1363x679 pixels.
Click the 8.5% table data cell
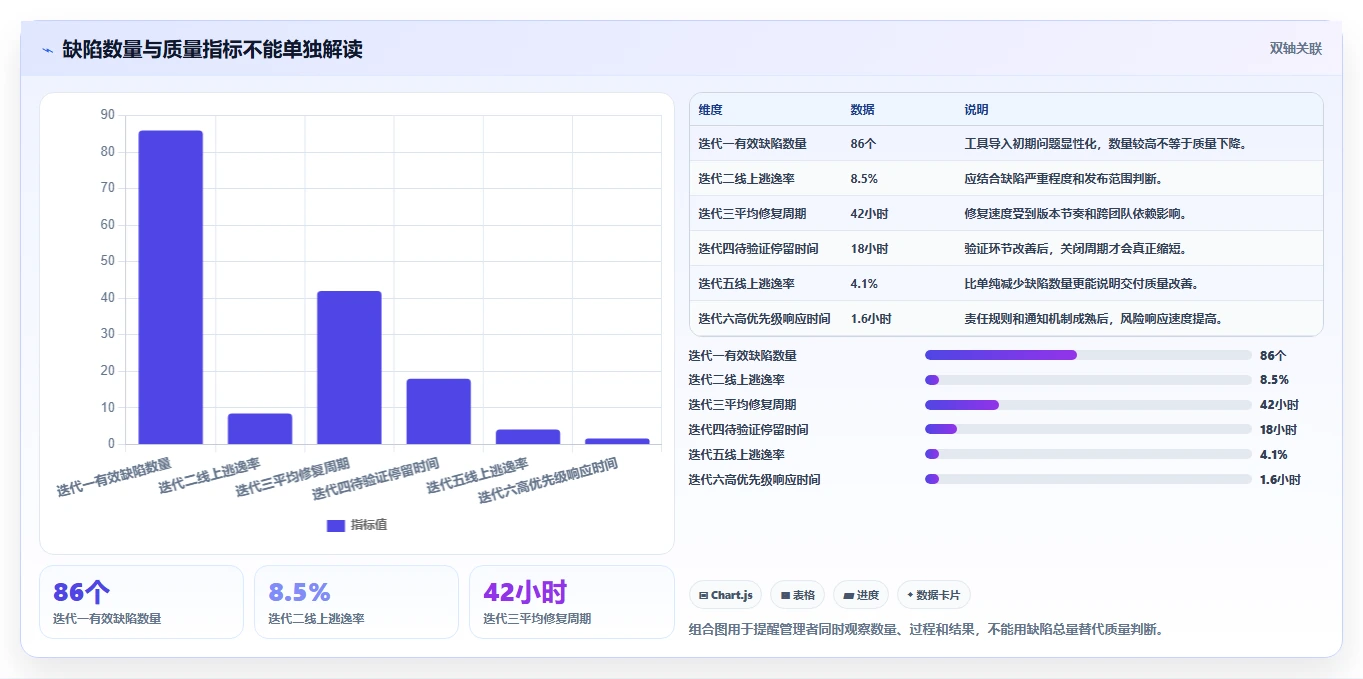865,179
